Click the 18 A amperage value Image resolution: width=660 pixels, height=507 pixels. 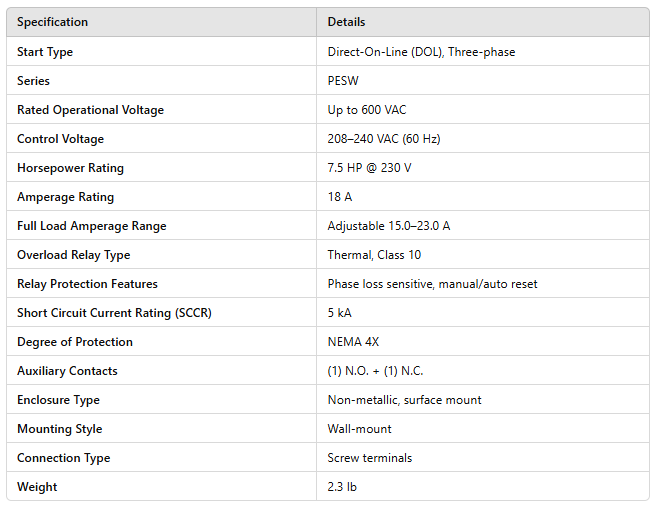(340, 197)
